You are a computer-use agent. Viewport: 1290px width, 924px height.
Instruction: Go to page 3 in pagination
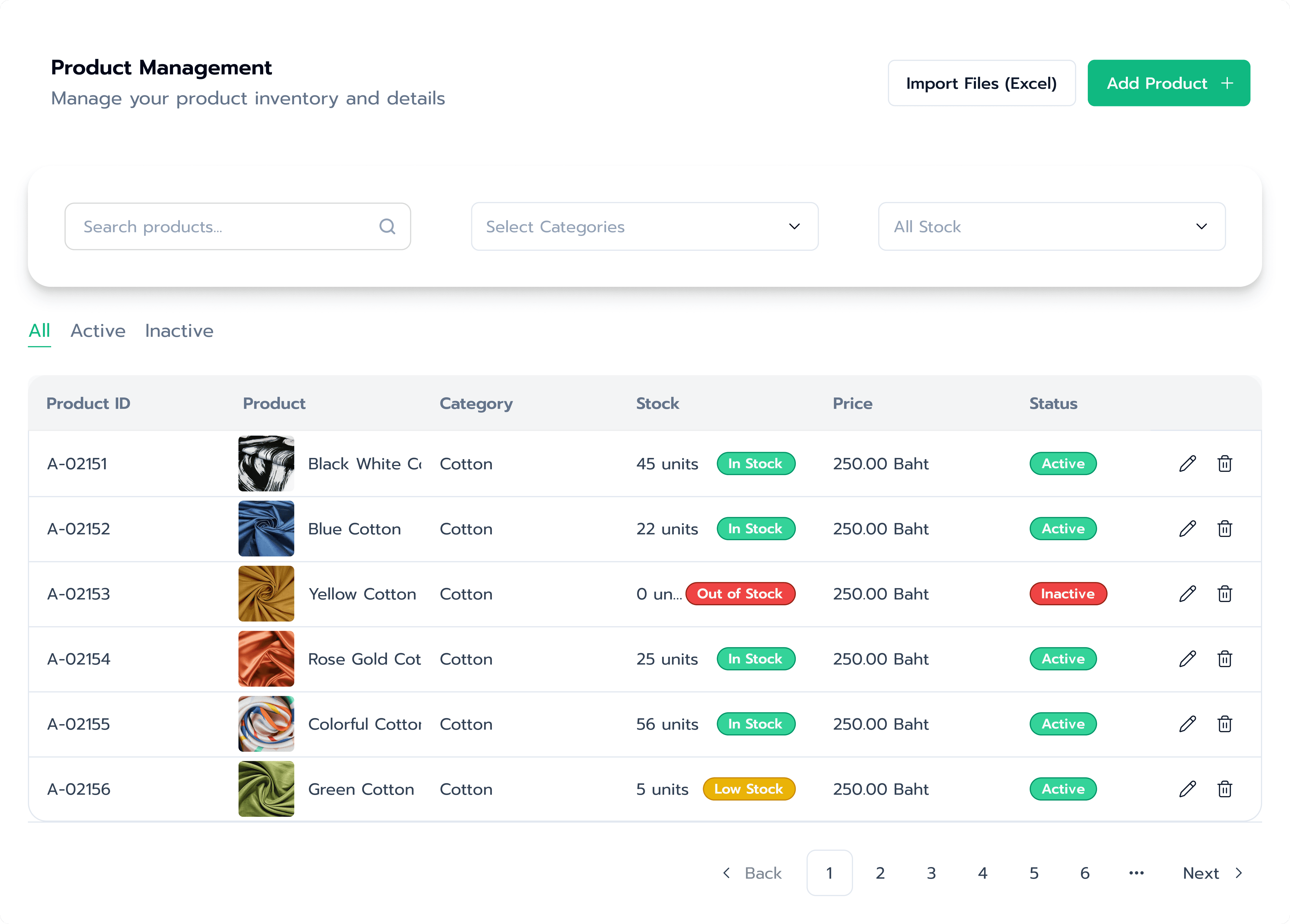pyautogui.click(x=931, y=873)
